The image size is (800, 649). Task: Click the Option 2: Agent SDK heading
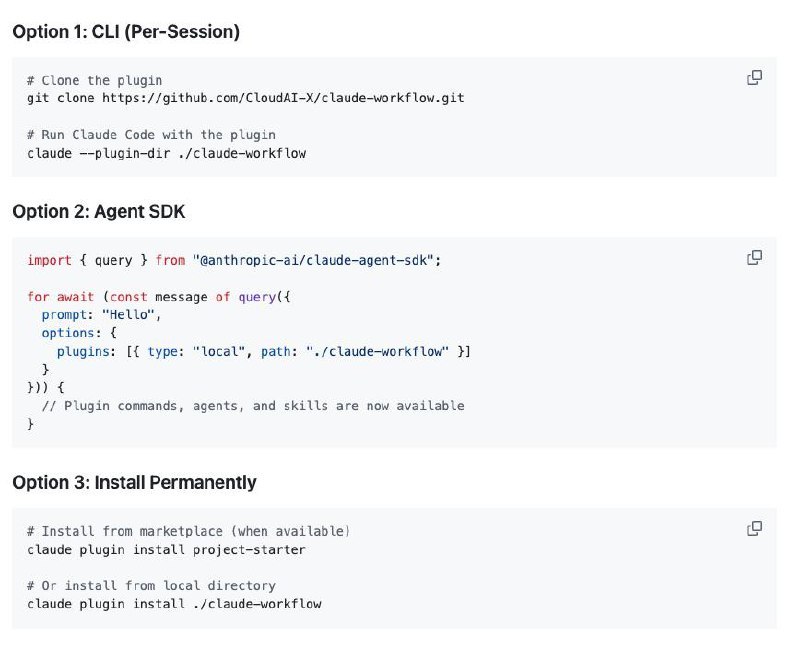pos(98,212)
